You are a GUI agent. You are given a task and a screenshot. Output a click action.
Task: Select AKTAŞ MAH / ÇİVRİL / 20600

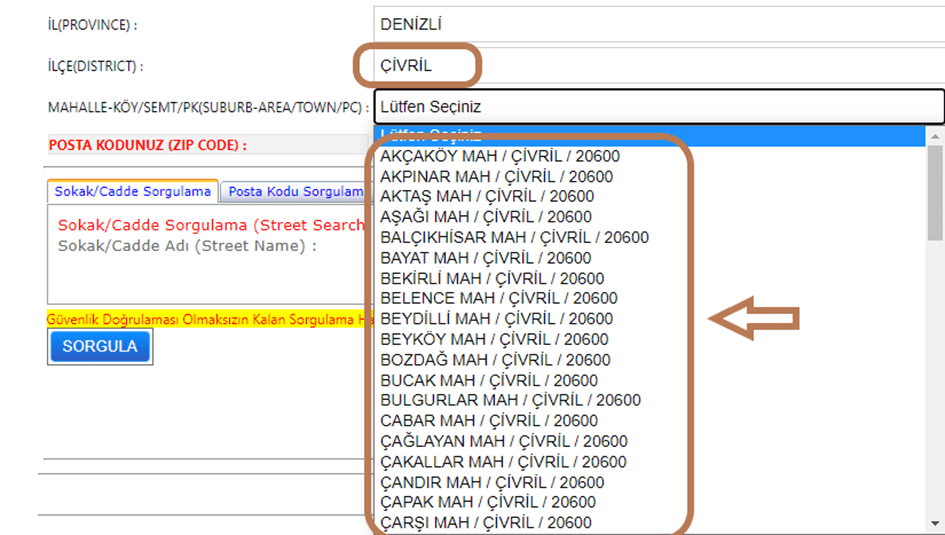487,197
